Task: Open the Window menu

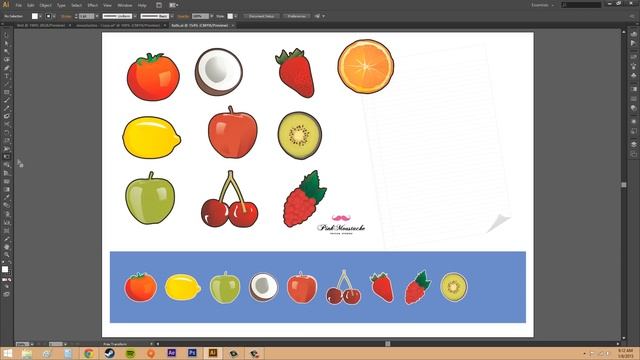Action: pos(124,5)
